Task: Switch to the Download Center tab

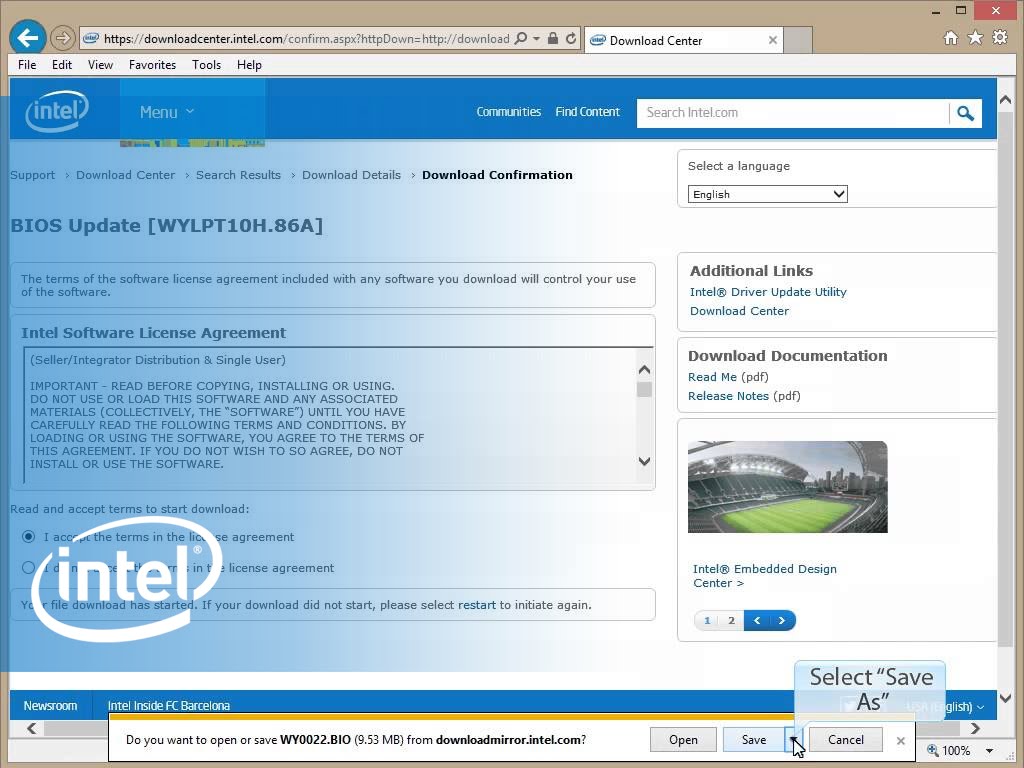Action: tap(680, 40)
